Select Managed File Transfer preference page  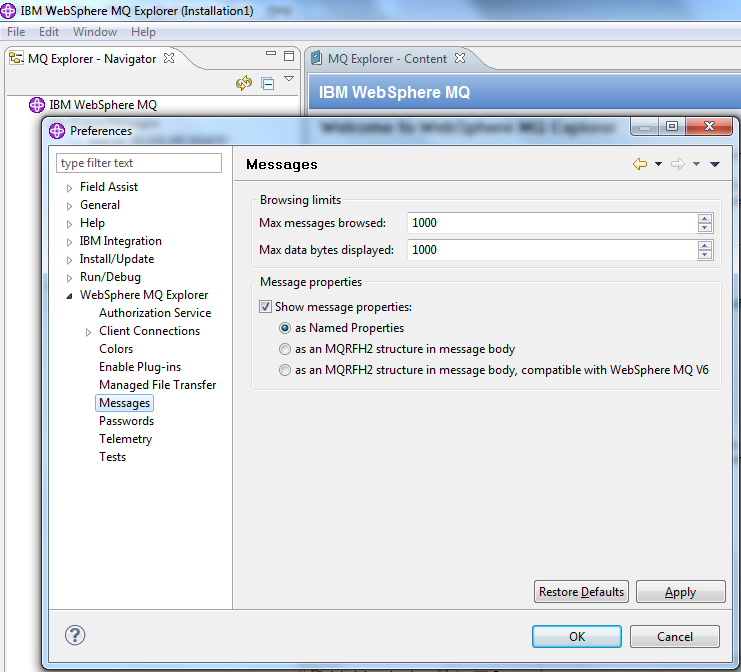pyautogui.click(x=157, y=385)
